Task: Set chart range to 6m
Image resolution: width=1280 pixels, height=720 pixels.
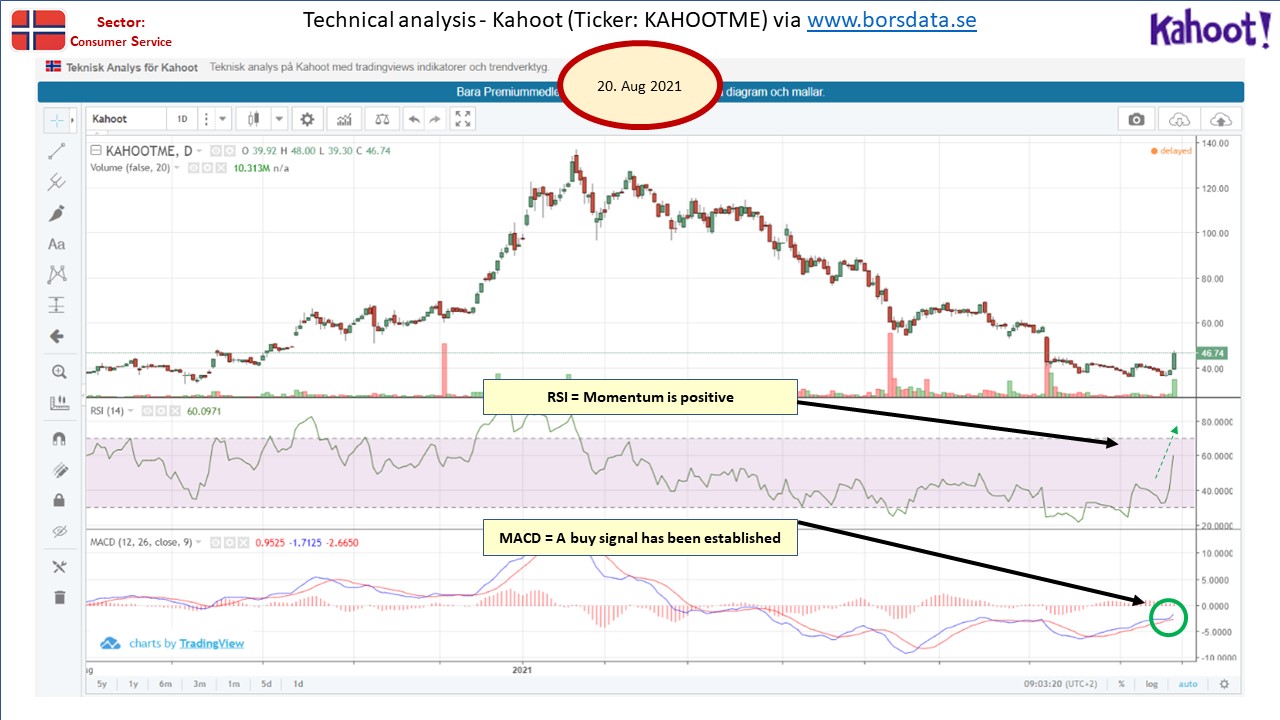Action: click(167, 684)
